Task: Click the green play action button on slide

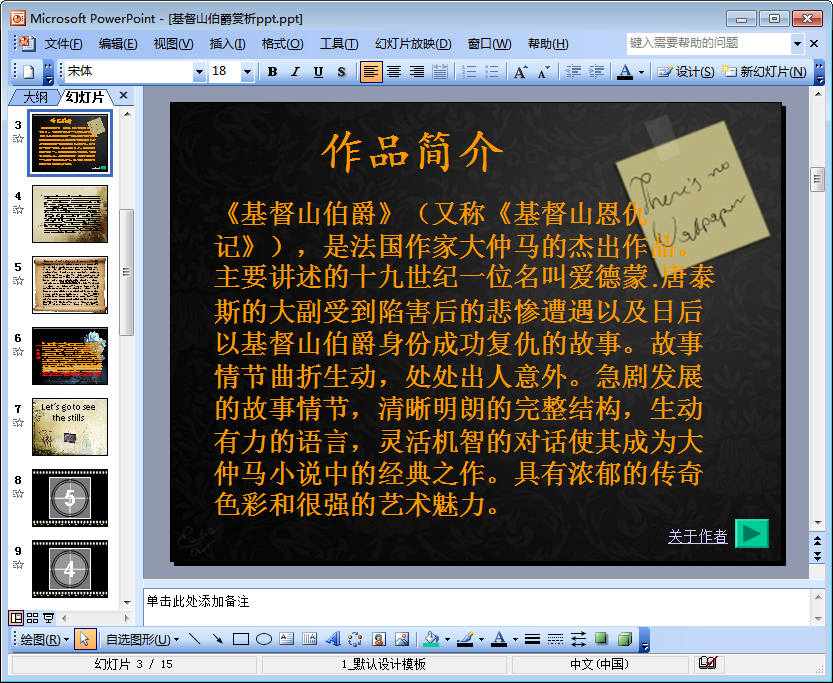Action: coord(752,533)
